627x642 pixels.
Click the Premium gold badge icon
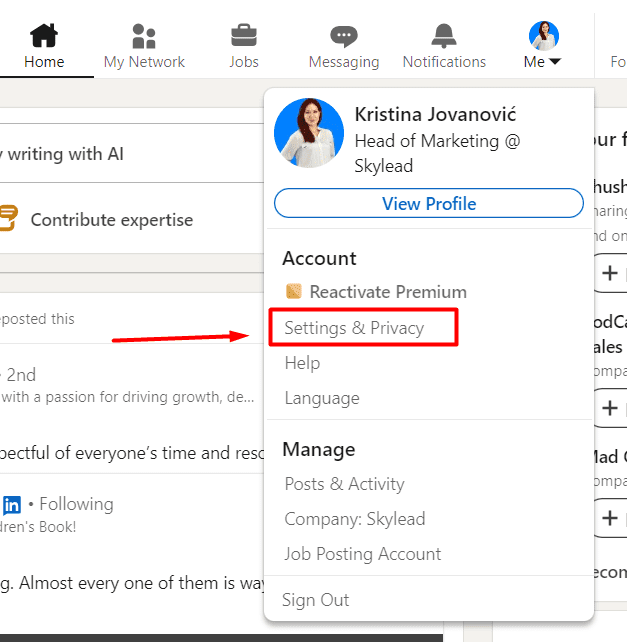(293, 292)
